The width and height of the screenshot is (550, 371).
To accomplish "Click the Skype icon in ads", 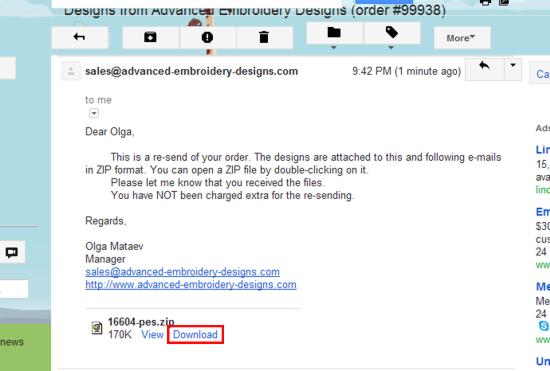I will point(544,326).
